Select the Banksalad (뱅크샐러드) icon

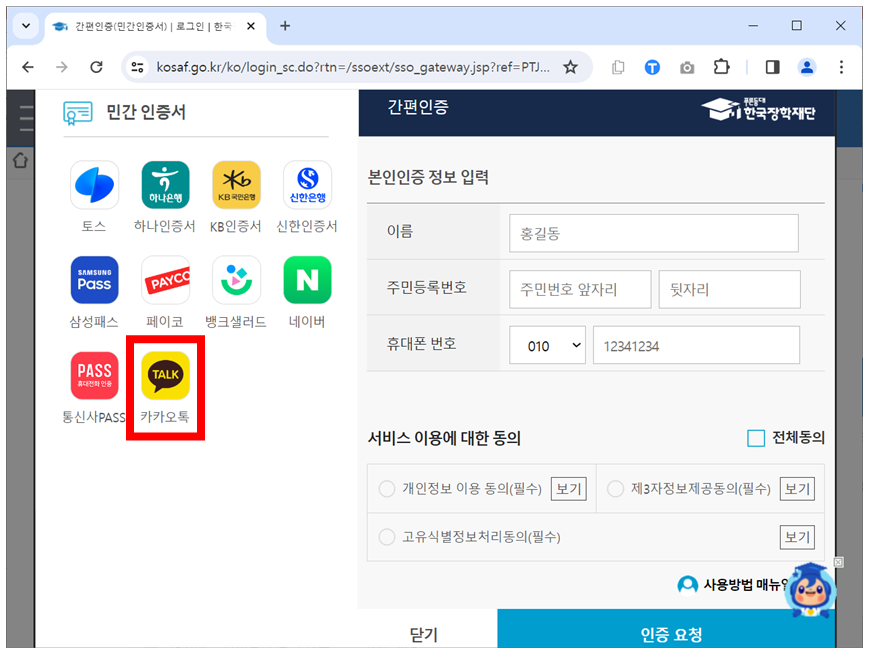pyautogui.click(x=236, y=280)
